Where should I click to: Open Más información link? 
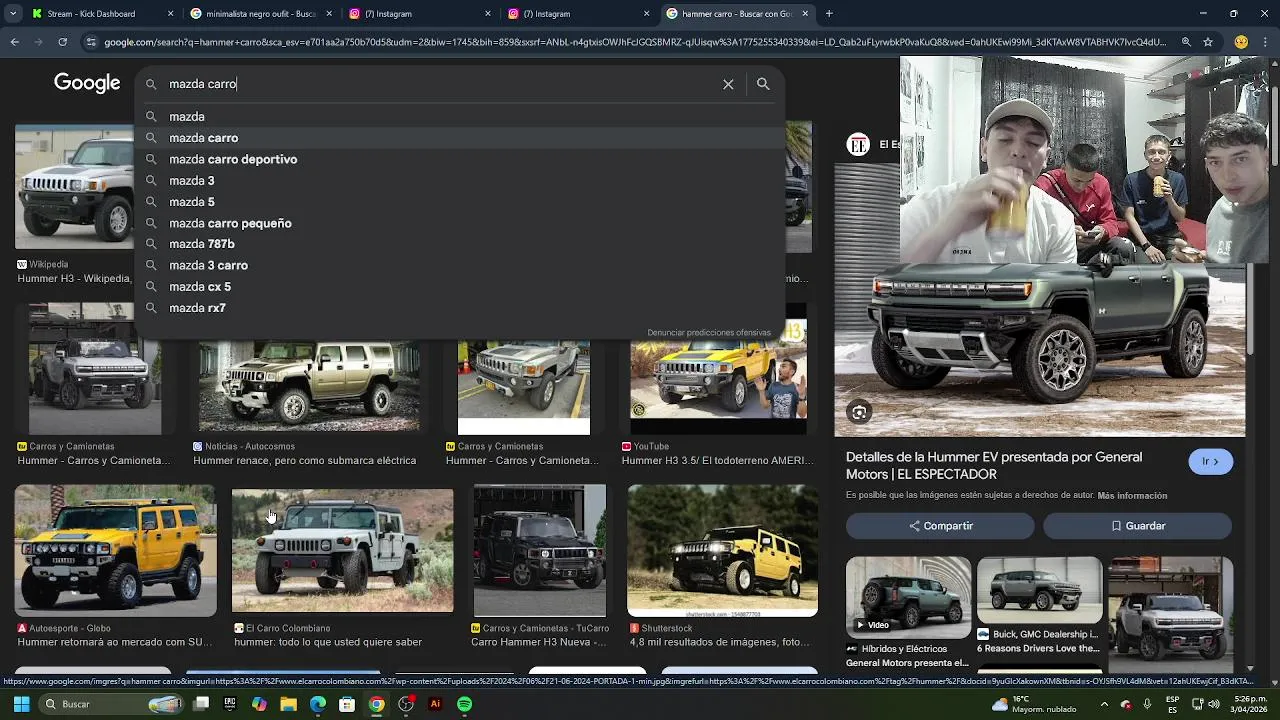tap(1132, 496)
